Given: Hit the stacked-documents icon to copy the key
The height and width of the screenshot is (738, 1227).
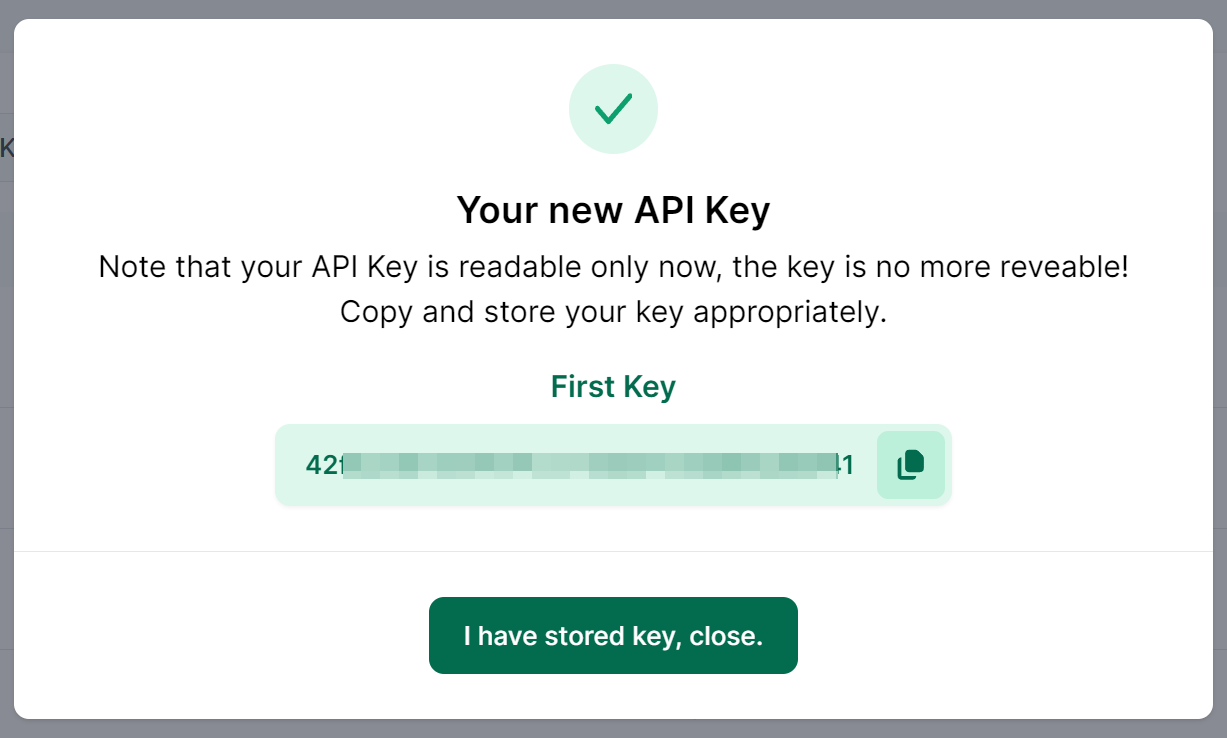Looking at the screenshot, I should (910, 464).
